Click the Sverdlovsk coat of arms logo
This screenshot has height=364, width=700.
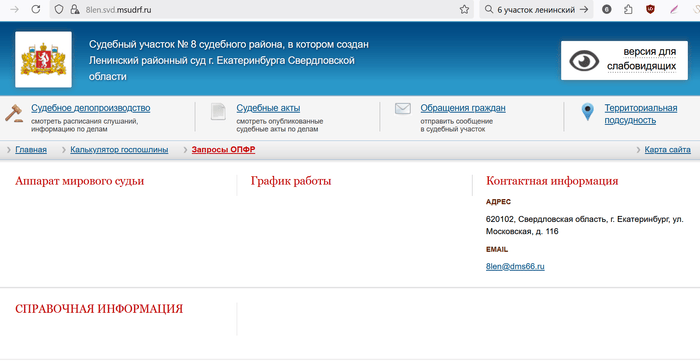coord(43,59)
